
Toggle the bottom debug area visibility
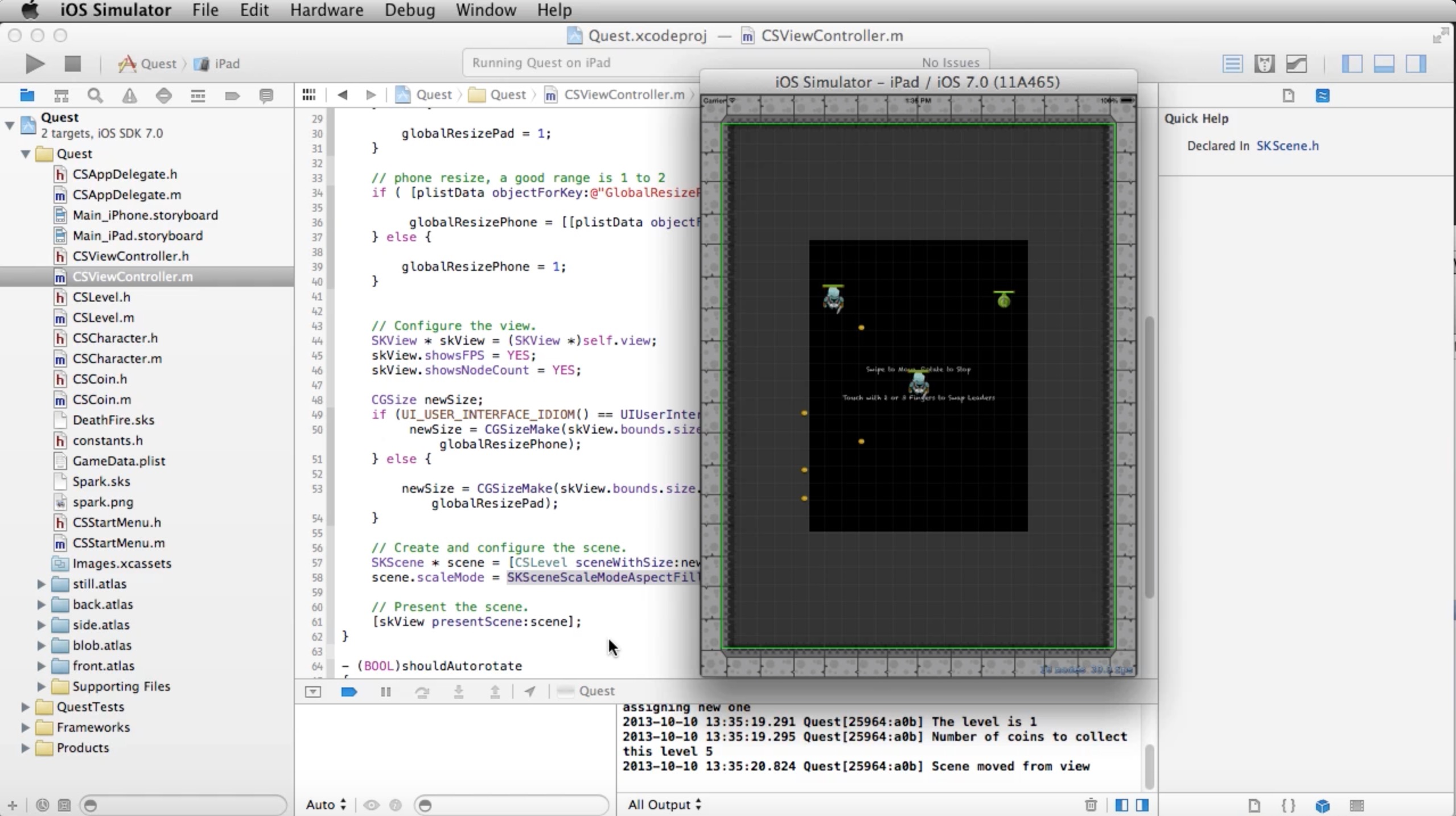(x=1384, y=64)
